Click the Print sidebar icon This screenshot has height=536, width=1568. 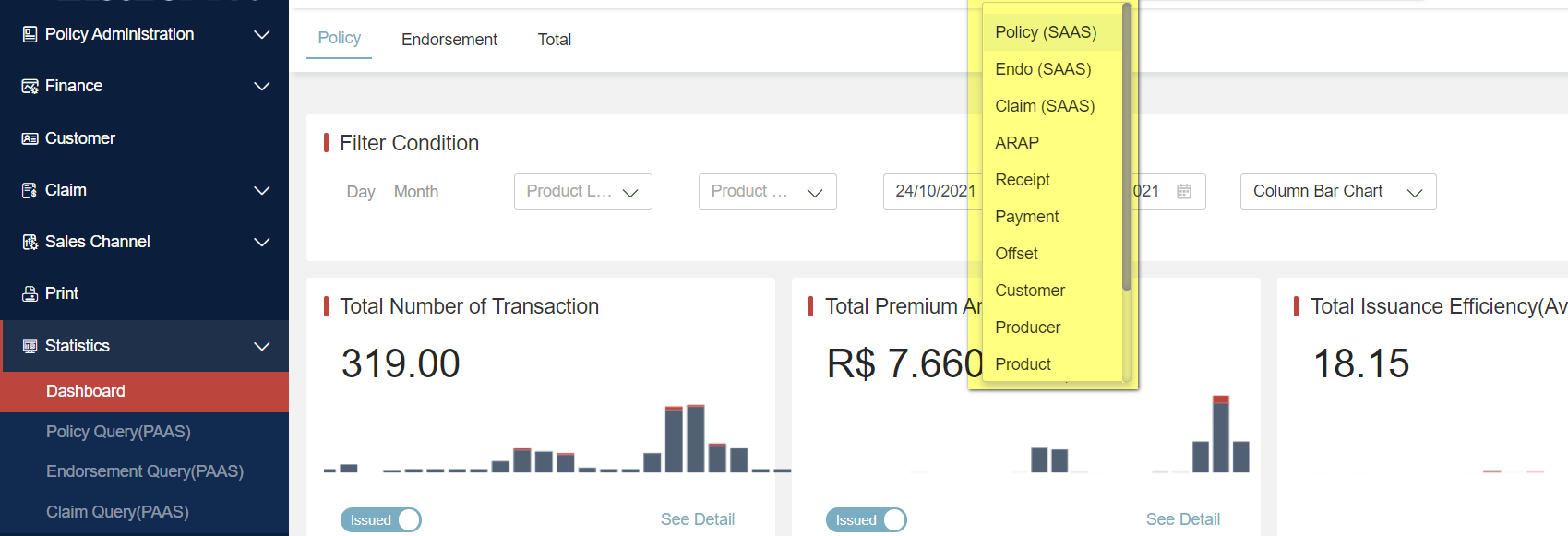[x=30, y=293]
